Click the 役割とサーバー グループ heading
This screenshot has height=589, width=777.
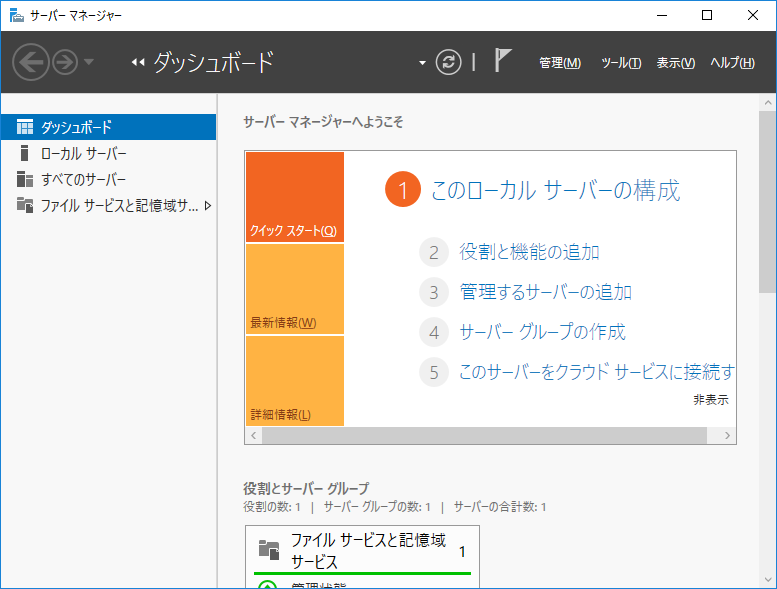coord(306,488)
